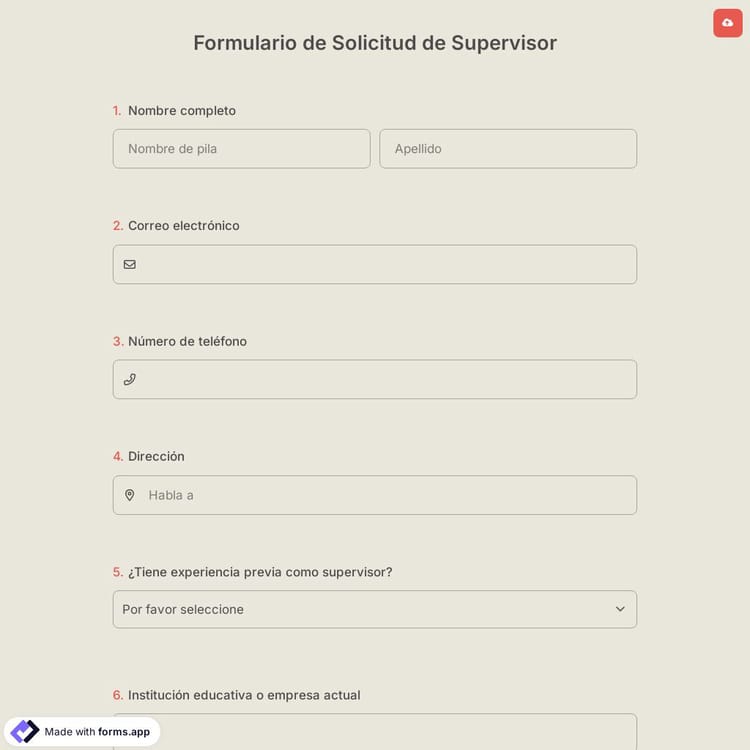Click the envelope icon in email field
Screen dimensions: 750x750
(130, 265)
